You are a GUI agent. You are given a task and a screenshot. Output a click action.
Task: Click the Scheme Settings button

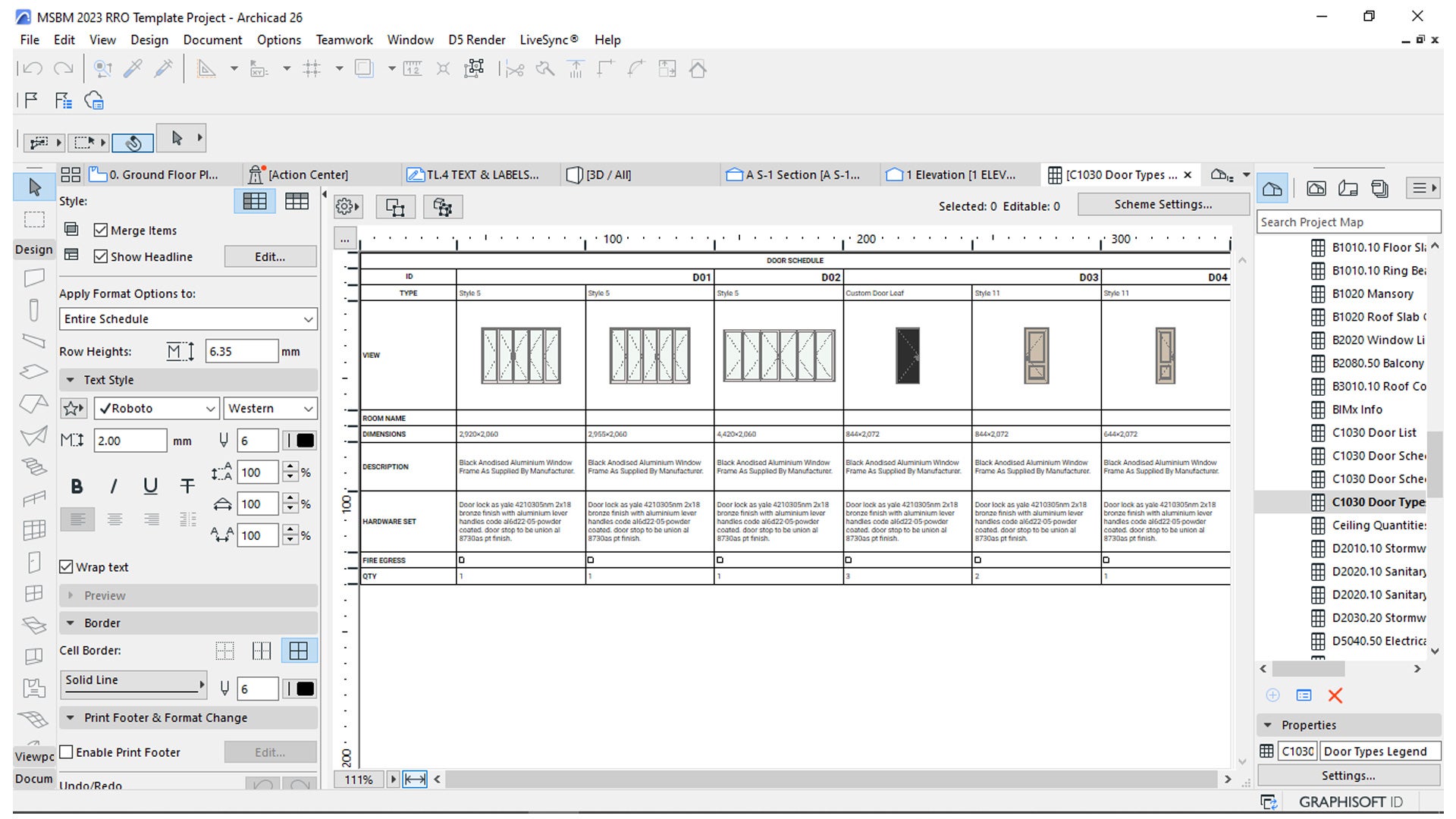[1162, 204]
